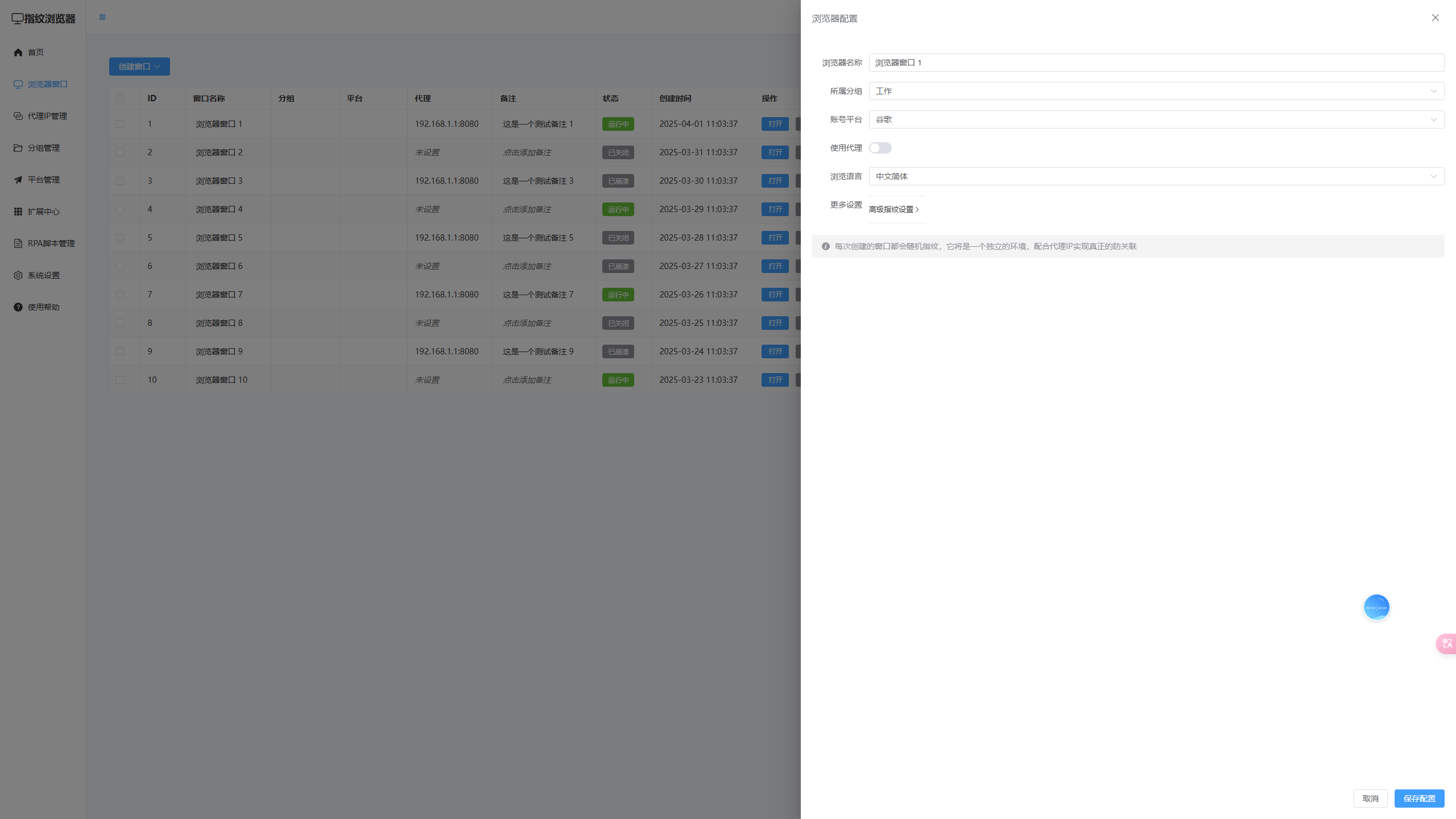The image size is (1456, 819).
Task: Click the extension center grid icon
Action: pos(18,212)
